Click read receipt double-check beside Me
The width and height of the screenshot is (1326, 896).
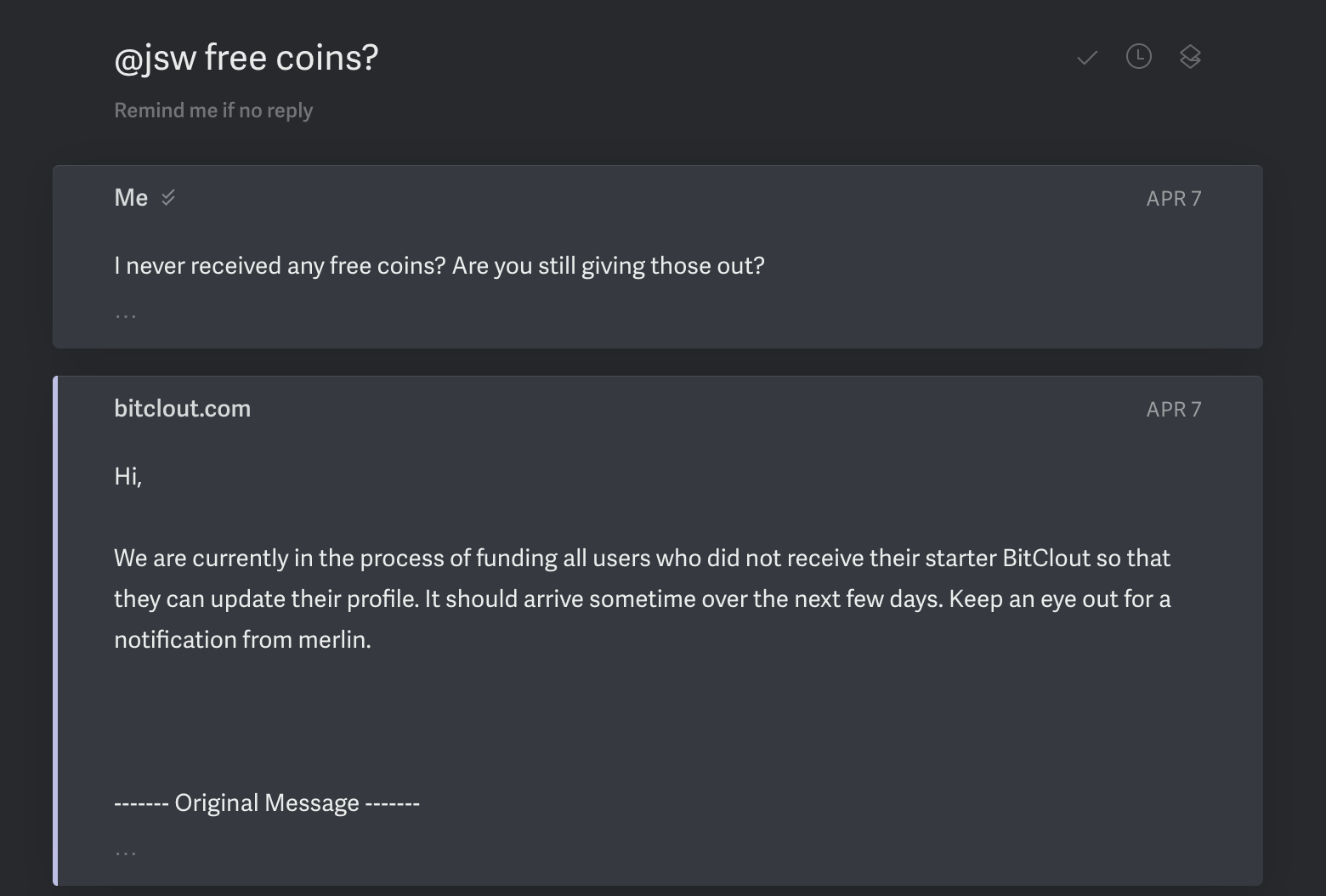(168, 198)
